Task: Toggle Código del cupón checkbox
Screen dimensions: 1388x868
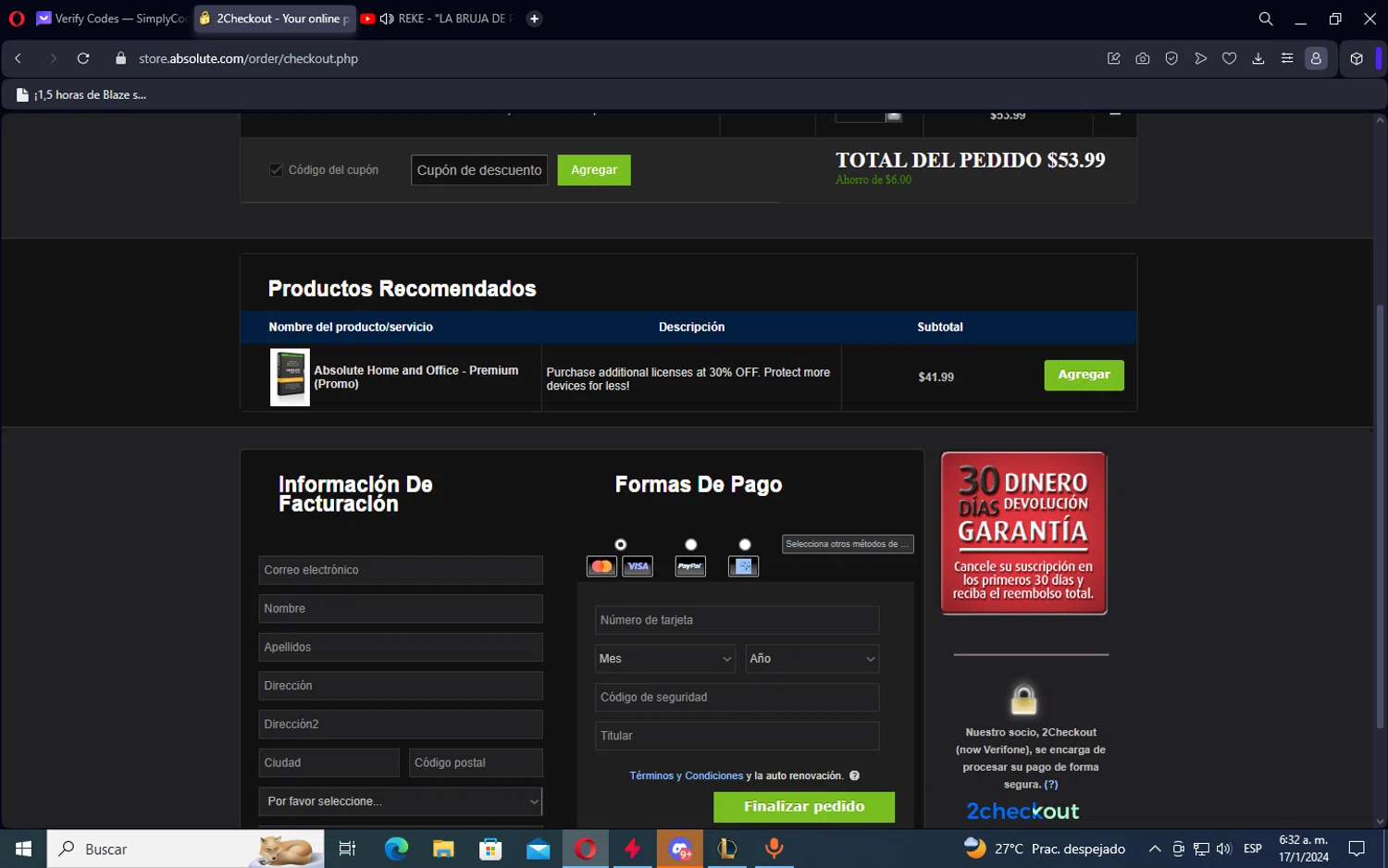Action: 276,169
